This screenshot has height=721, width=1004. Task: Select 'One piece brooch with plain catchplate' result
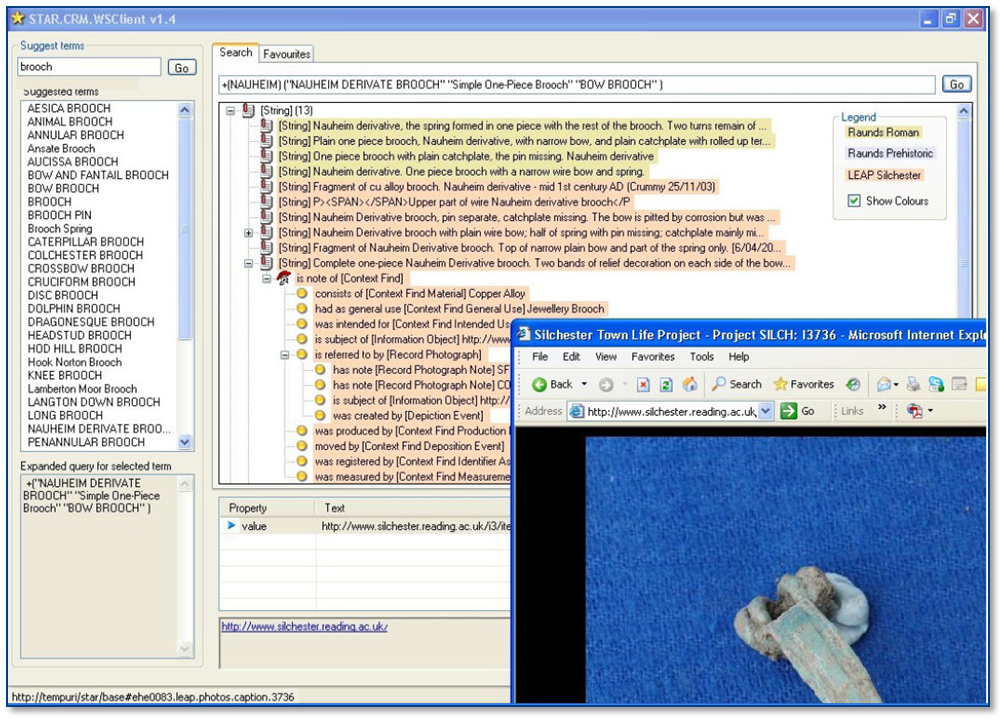[466, 156]
